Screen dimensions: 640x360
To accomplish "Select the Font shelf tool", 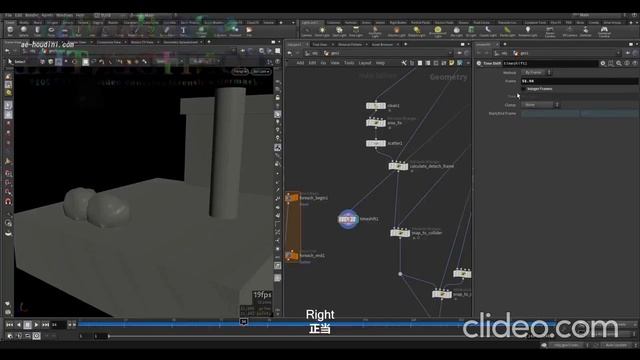I will 183,31.
